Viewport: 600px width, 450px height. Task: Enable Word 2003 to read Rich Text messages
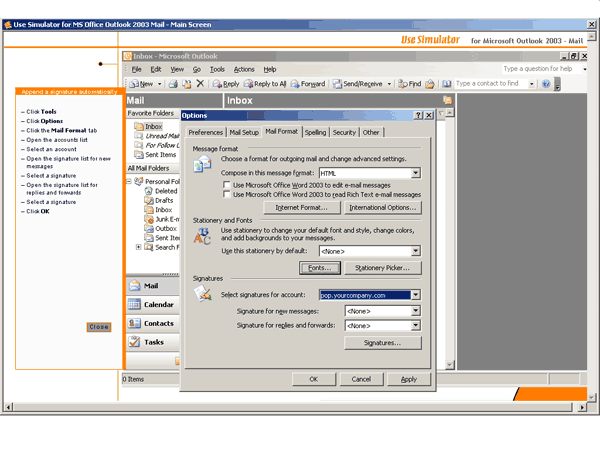click(x=227, y=195)
